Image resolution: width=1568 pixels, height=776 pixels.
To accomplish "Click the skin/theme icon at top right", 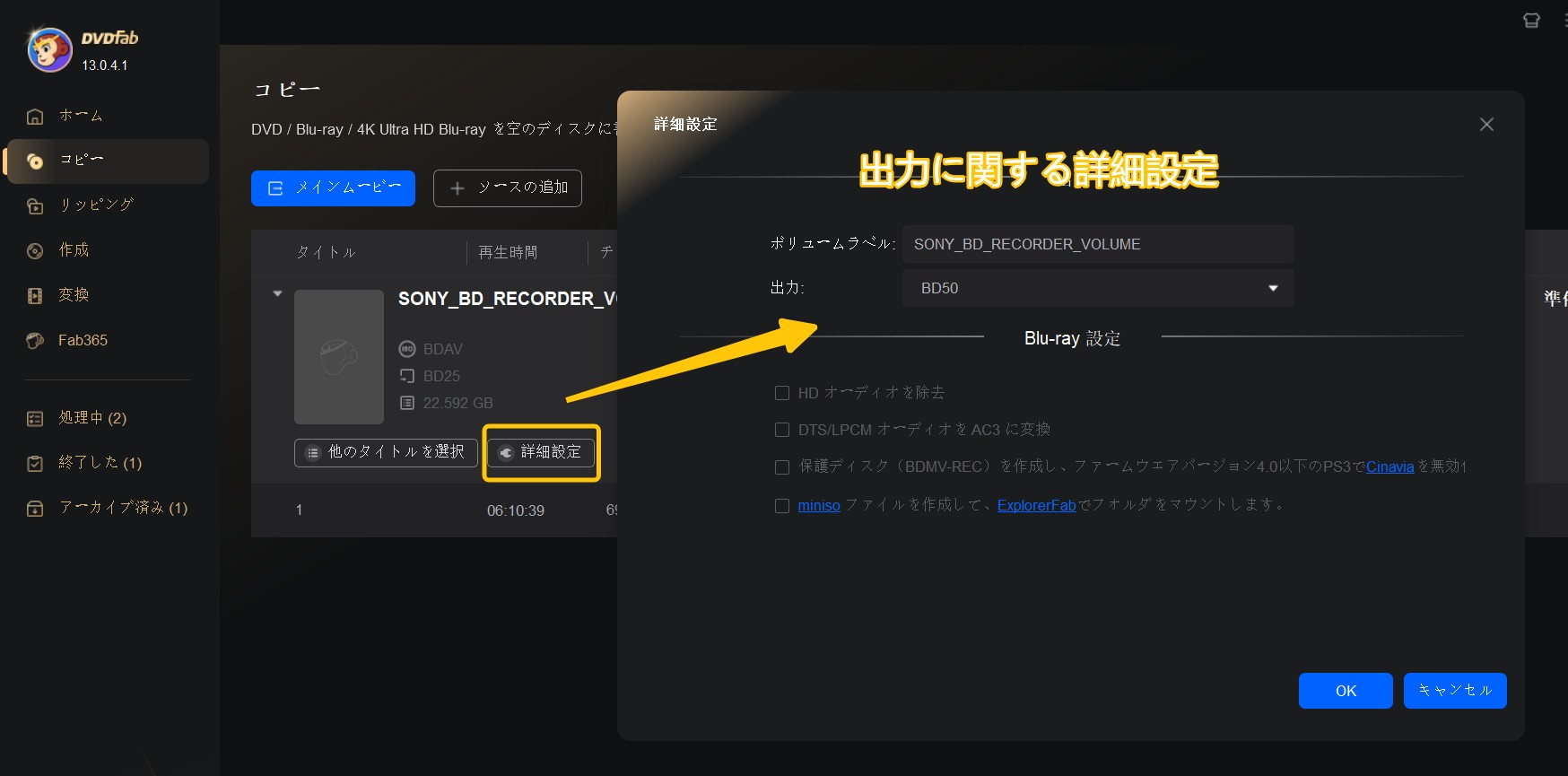I will pos(1531,21).
